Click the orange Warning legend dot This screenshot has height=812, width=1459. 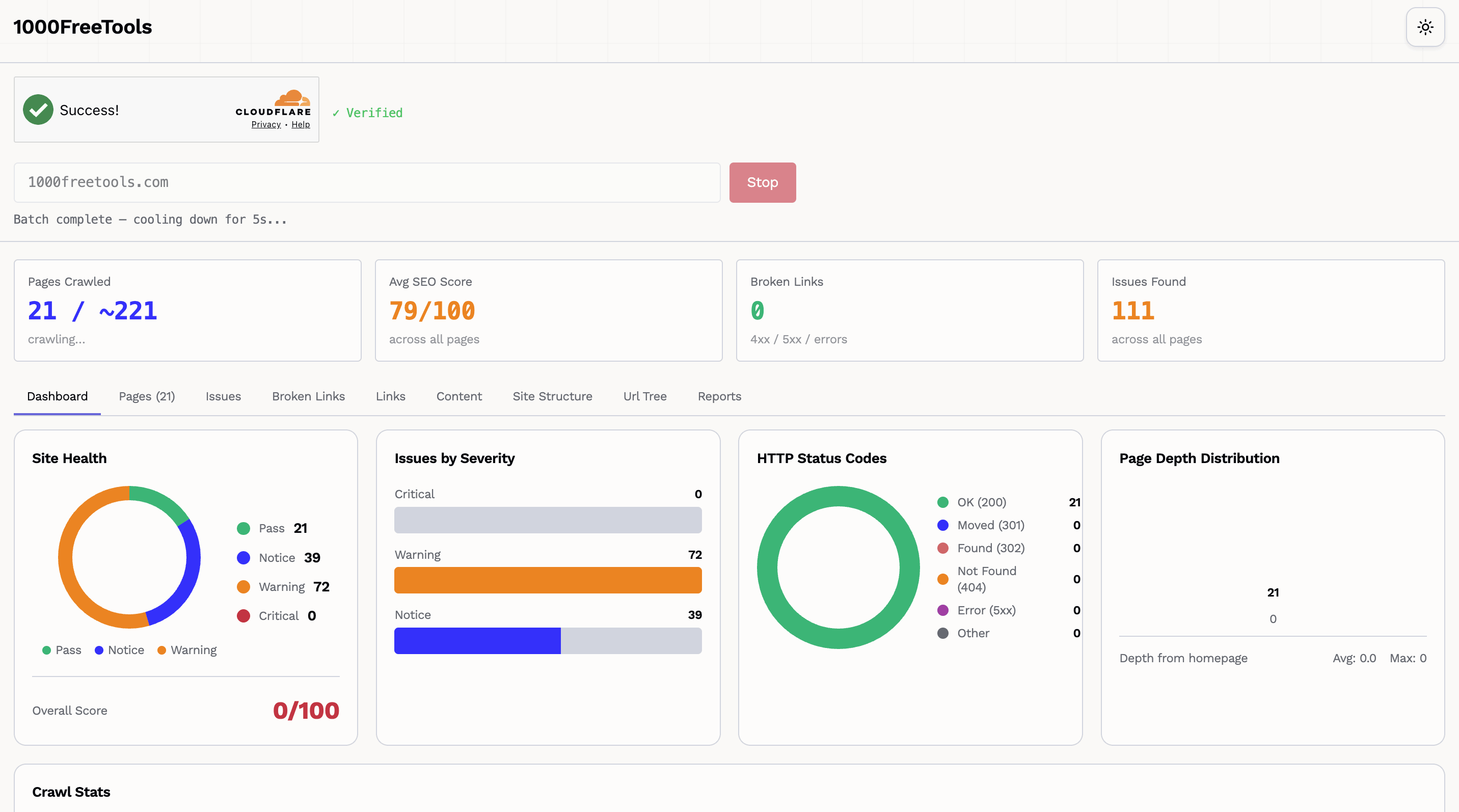[x=244, y=587]
